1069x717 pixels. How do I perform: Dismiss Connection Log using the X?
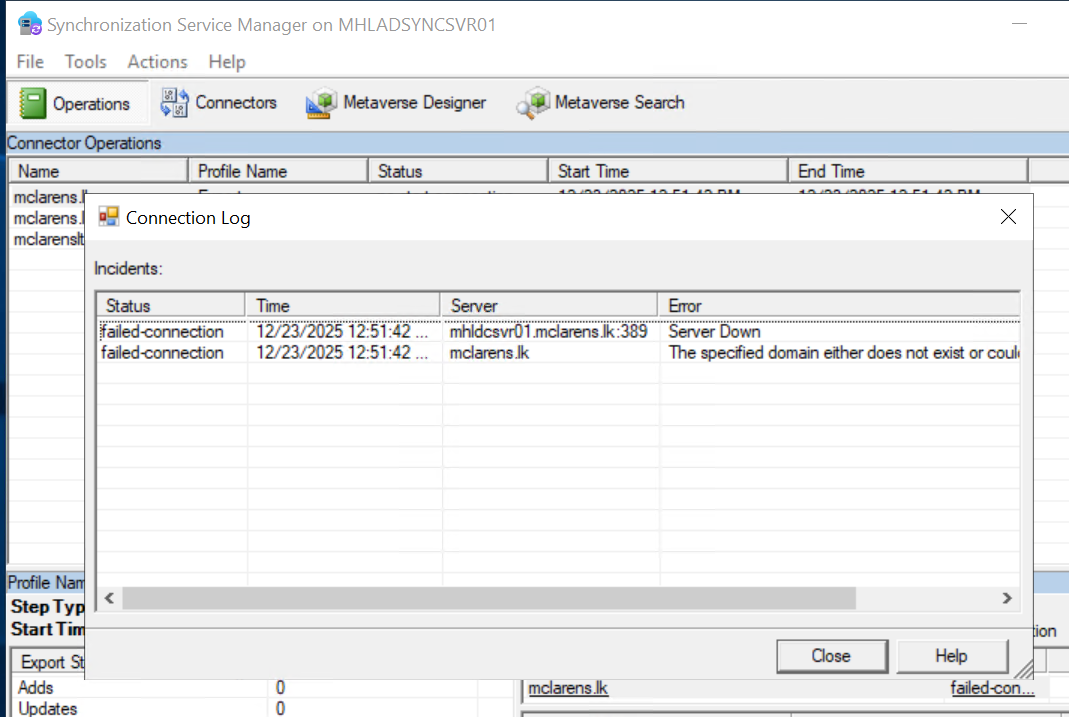pos(1008,217)
